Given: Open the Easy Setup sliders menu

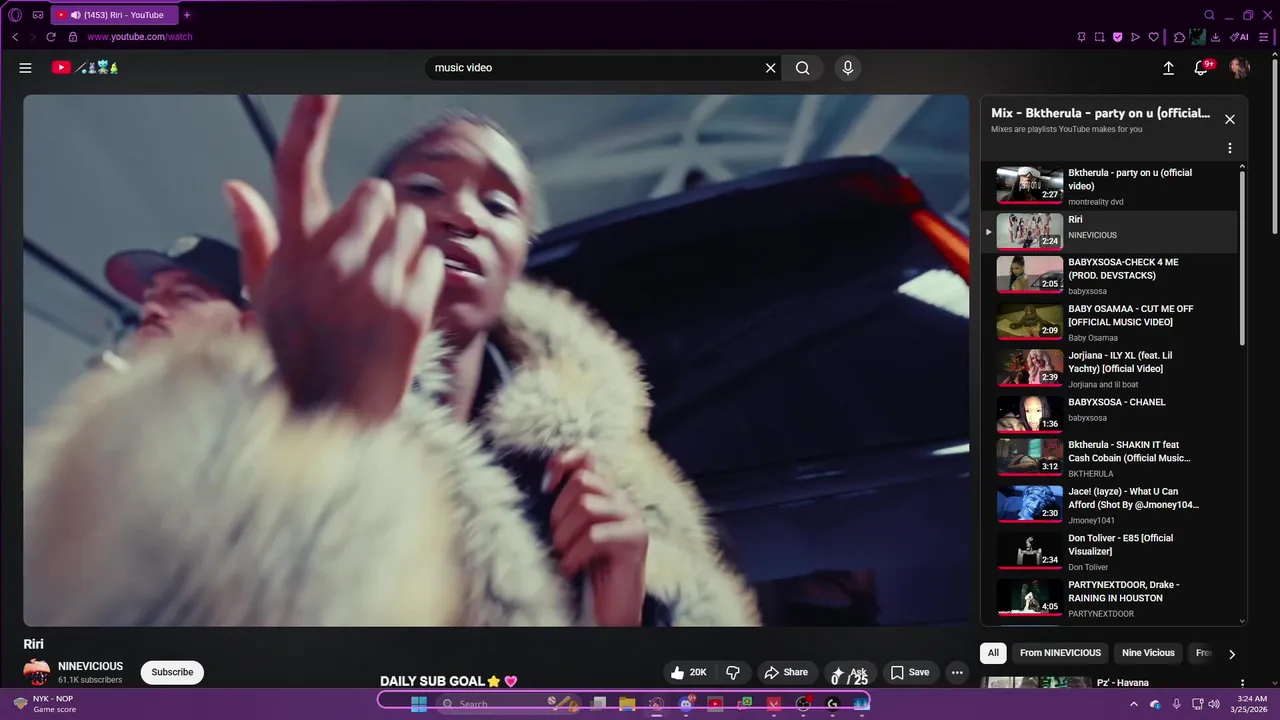Looking at the screenshot, I should (x=1264, y=37).
